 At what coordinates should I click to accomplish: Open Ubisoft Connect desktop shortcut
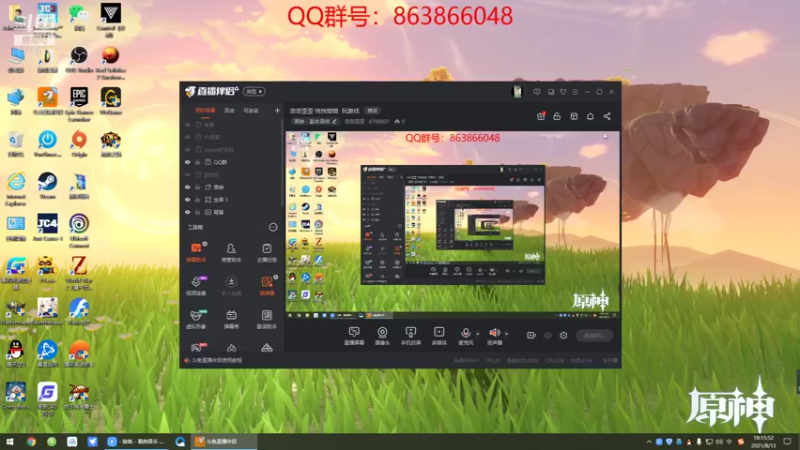coord(79,231)
